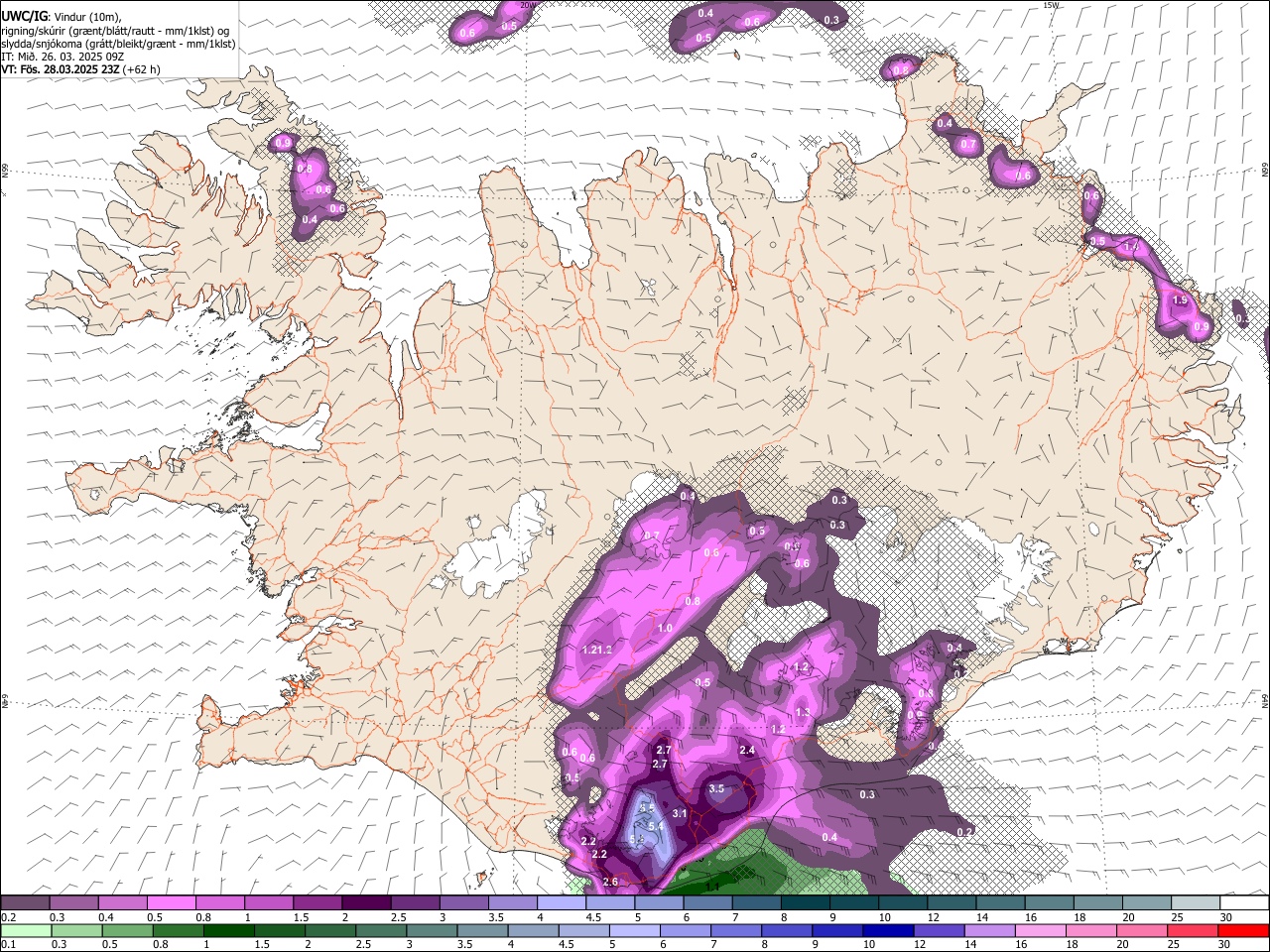The image size is (1270, 952).
Task: Click the 20W longitude label
Action: pyautogui.click(x=528, y=5)
